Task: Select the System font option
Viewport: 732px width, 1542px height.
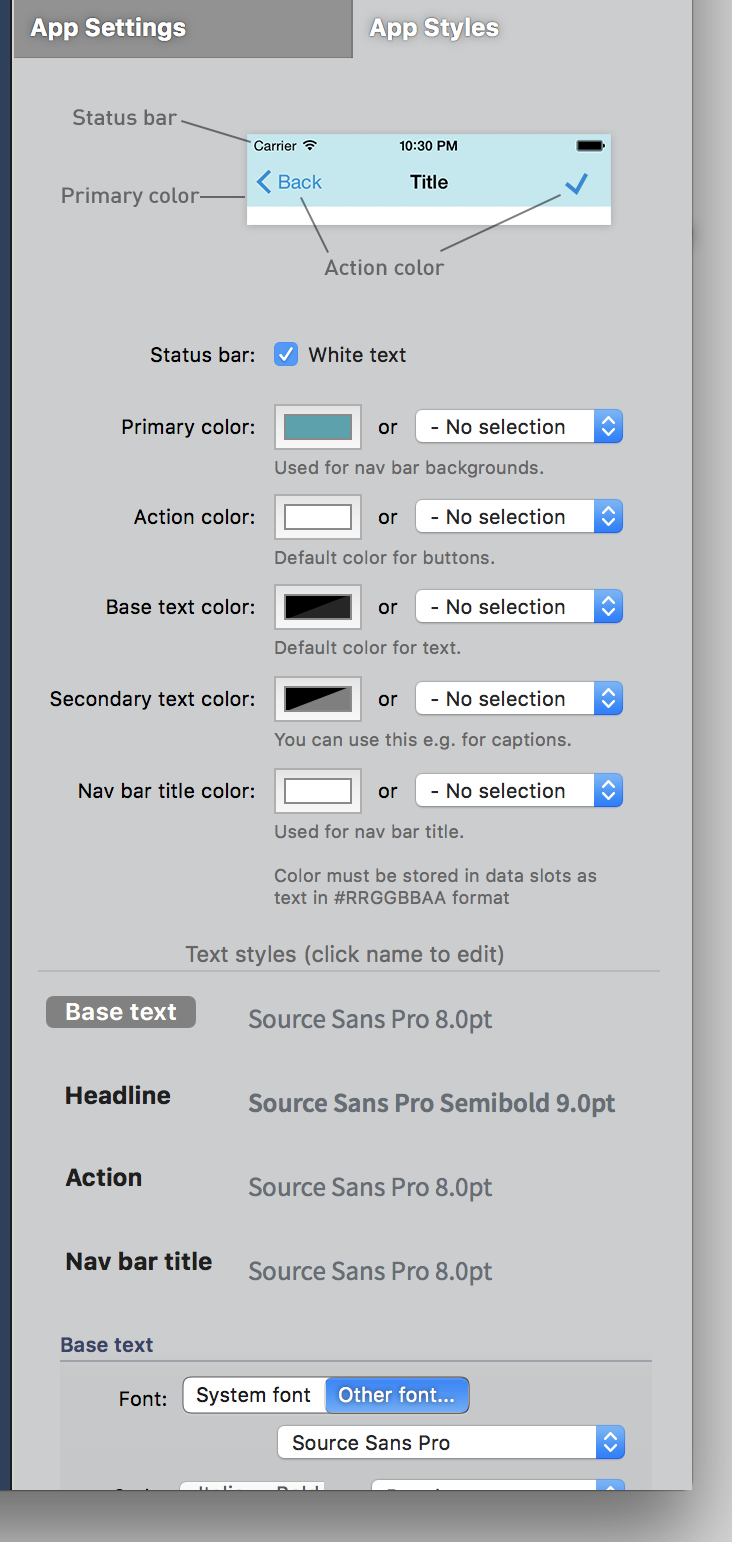Action: [254, 1395]
